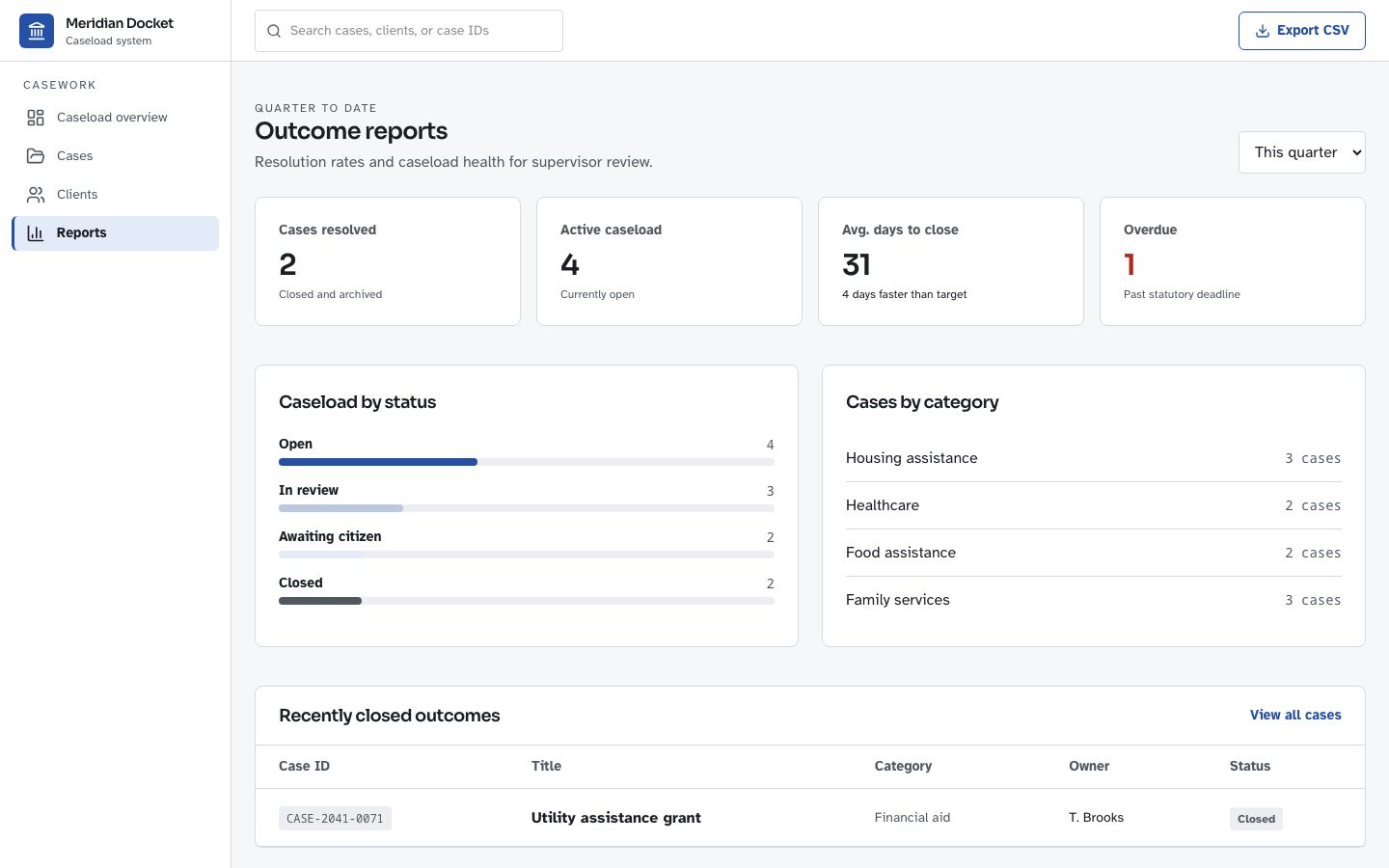Click the Awaiting citizen progress bar

point(527,555)
